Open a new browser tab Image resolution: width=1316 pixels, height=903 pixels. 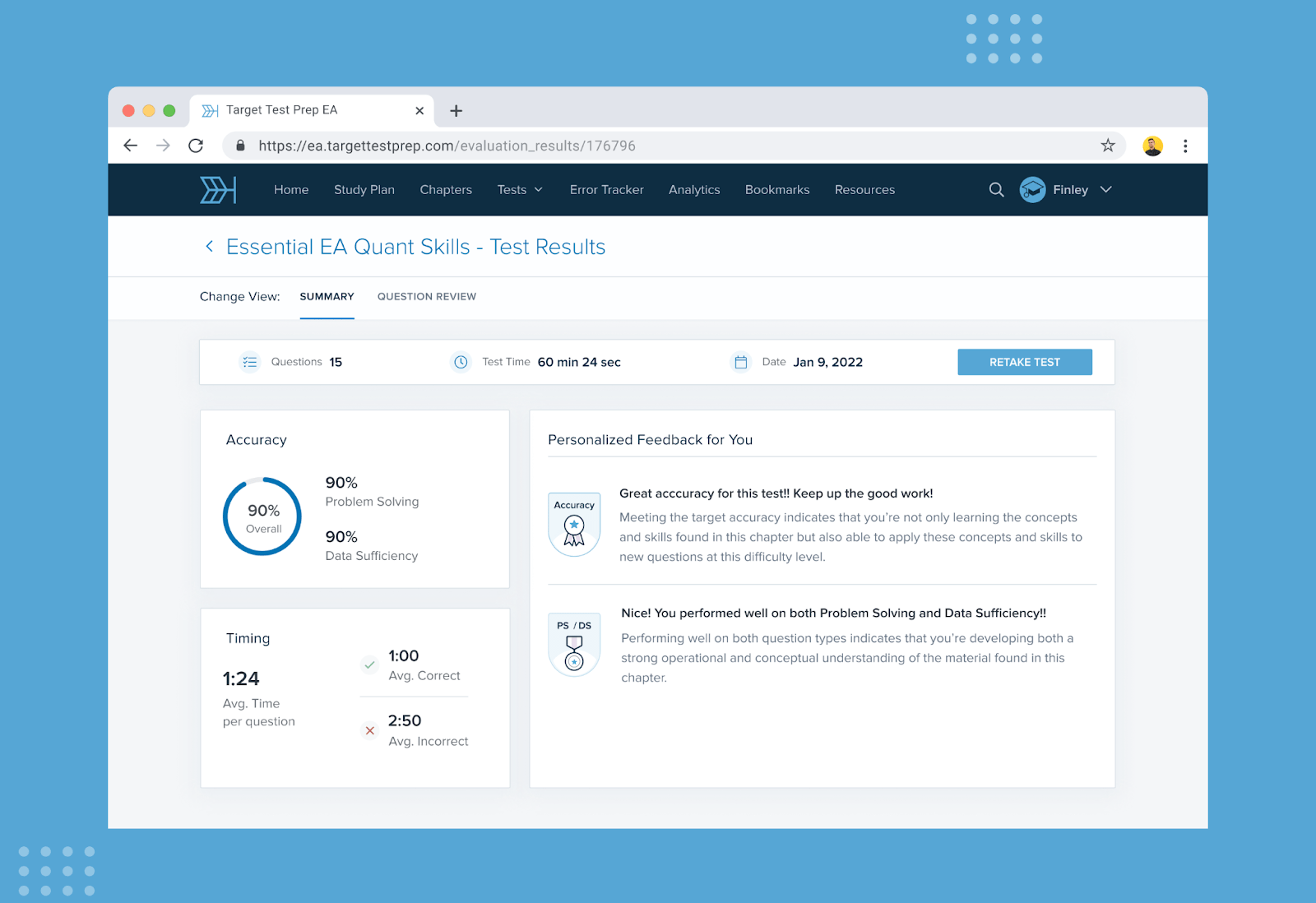pos(456,110)
